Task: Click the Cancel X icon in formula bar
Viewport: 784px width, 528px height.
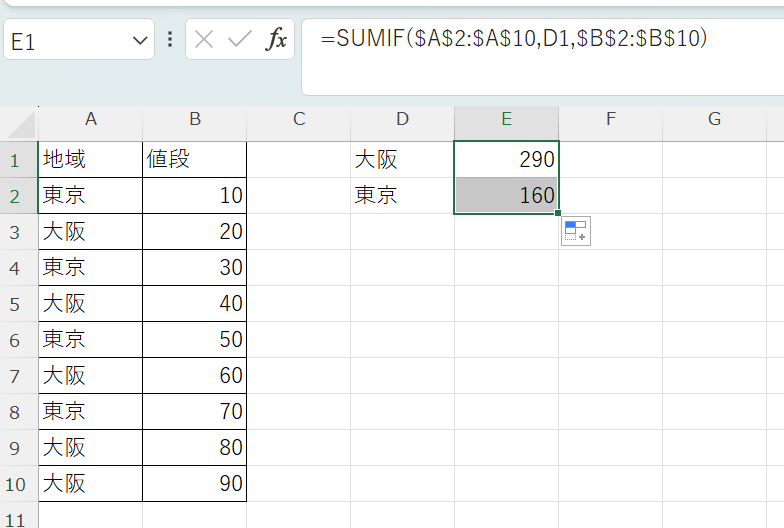Action: pyautogui.click(x=204, y=40)
